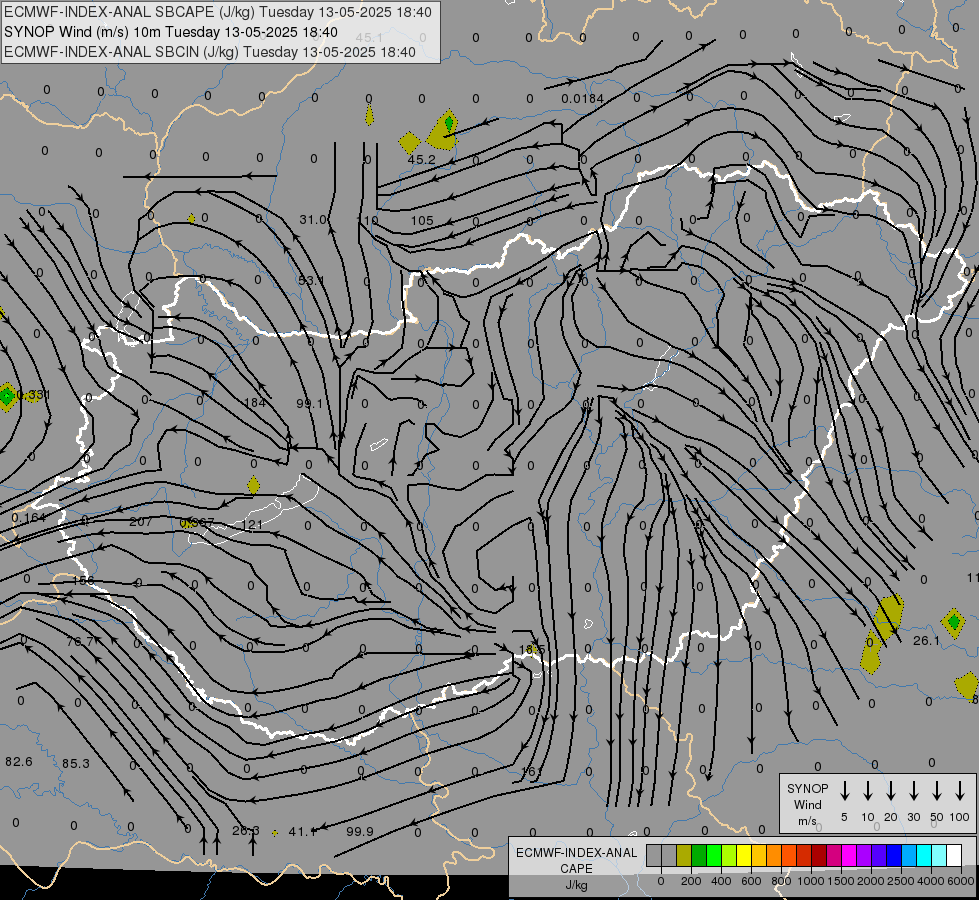Click the 50 m/s wind arrow in legend
Viewport: 979px width, 900px height.
pyautogui.click(x=937, y=791)
